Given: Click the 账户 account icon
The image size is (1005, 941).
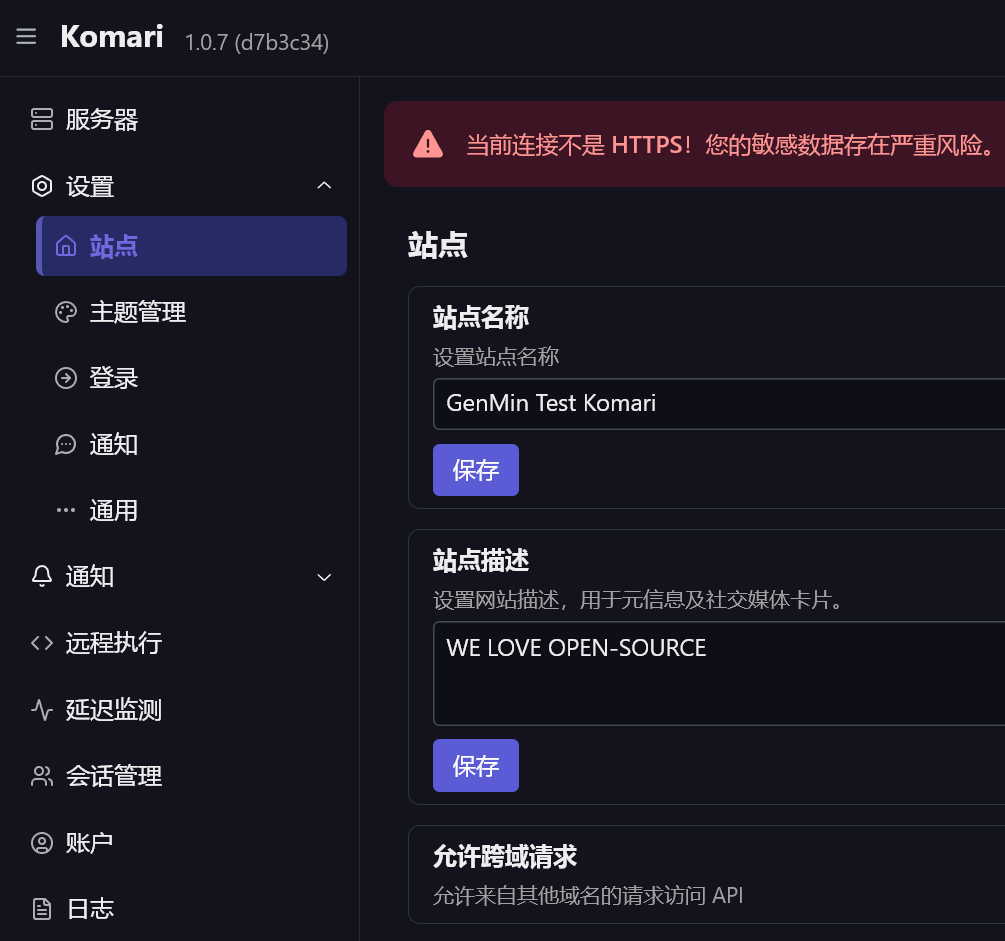Looking at the screenshot, I should 41,842.
